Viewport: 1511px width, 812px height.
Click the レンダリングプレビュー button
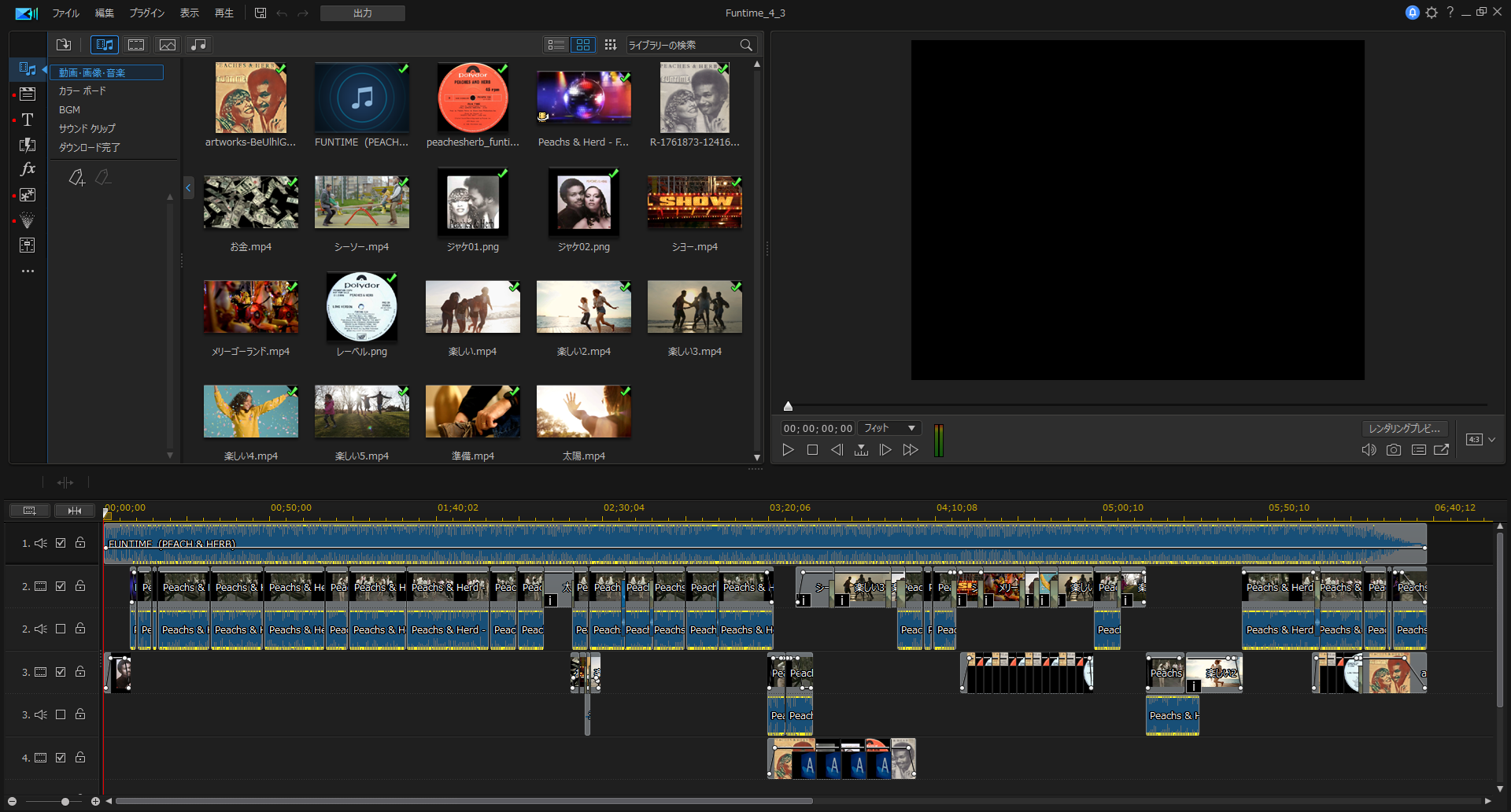click(x=1405, y=428)
